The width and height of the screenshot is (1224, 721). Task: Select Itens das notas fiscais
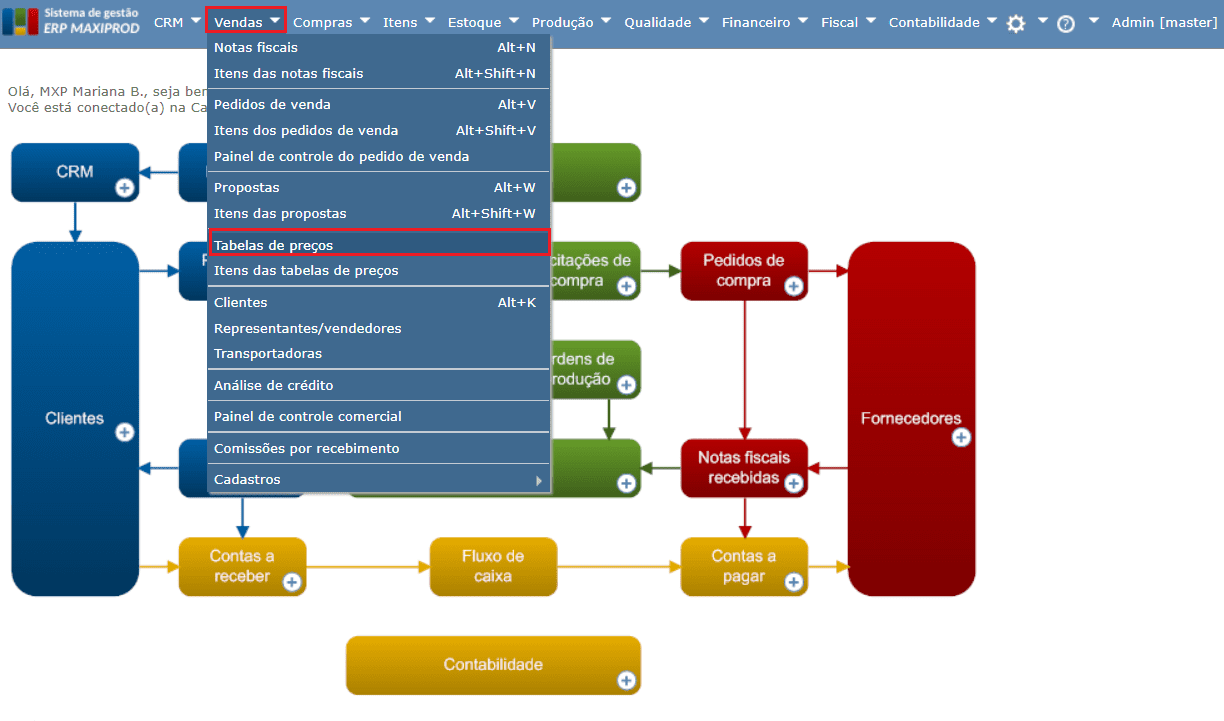coord(379,73)
